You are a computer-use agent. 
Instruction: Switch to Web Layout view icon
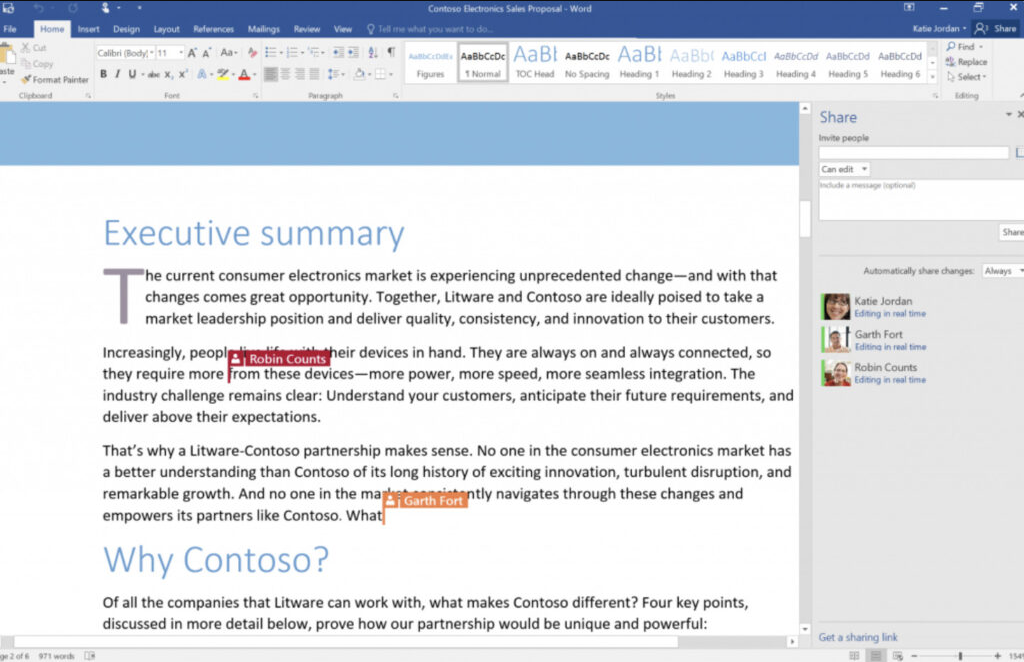(898, 655)
